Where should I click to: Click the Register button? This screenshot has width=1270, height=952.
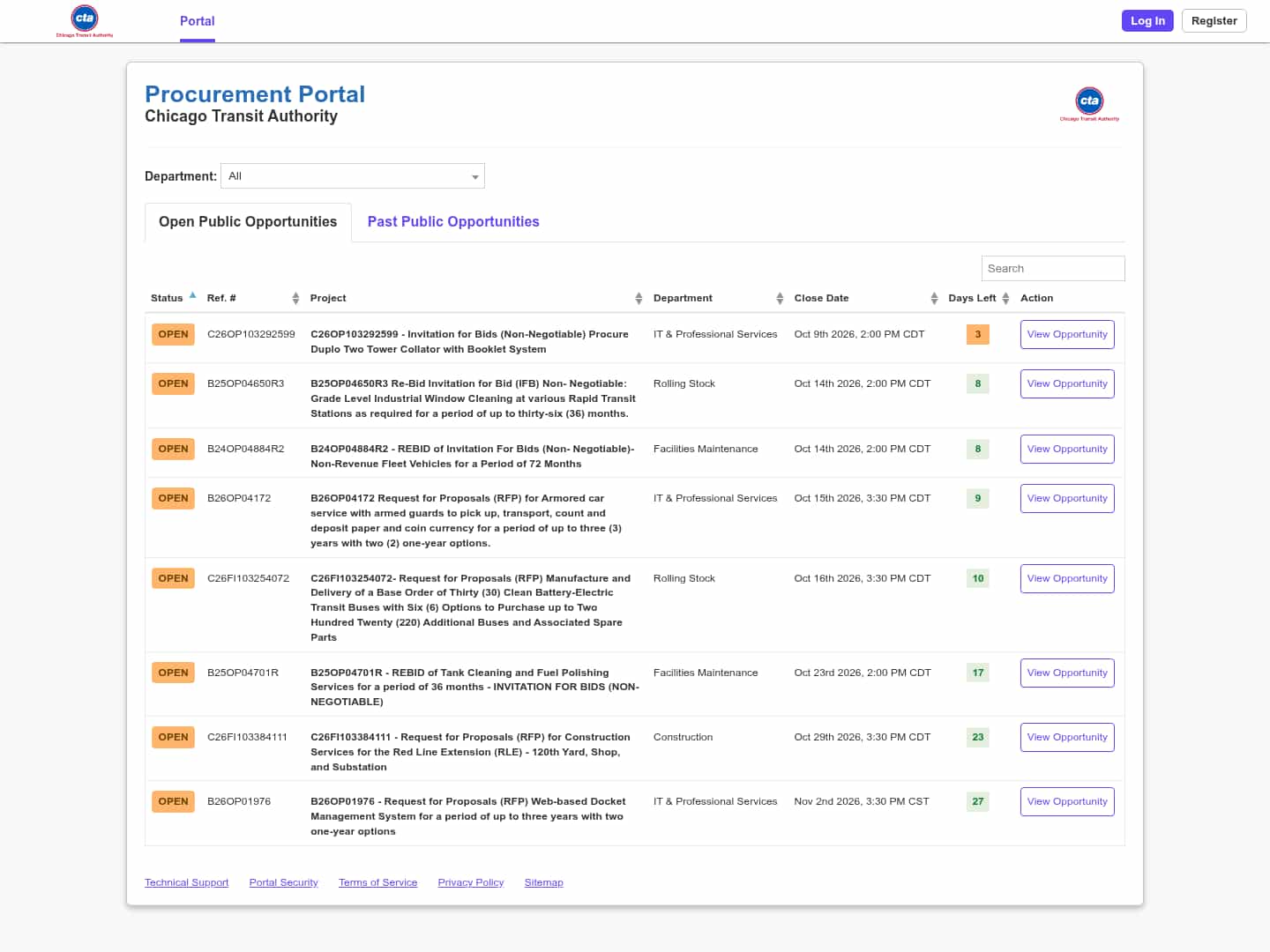pos(1214,21)
